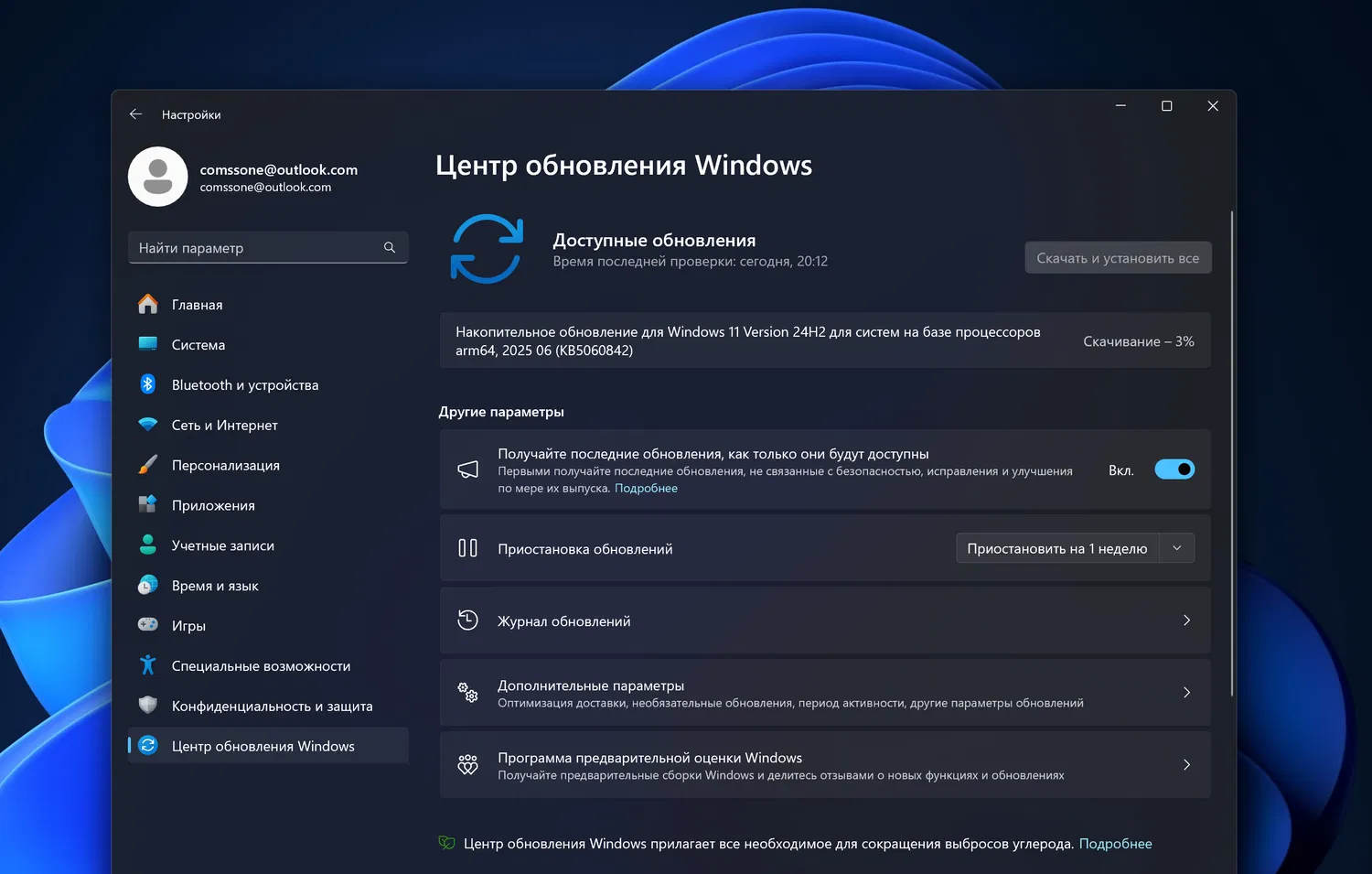Viewport: 1372px width, 874px height.
Task: Click the Bluetooth icon in the sidebar
Action: pos(148,384)
